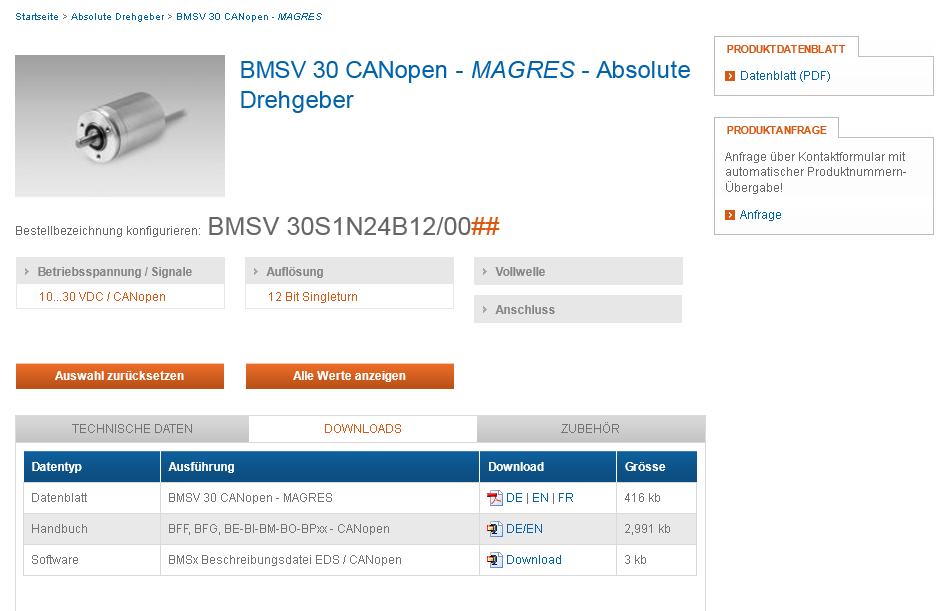Viewport: 949px width, 611px height.
Task: Click the Grösse column header
Action: coord(657,466)
